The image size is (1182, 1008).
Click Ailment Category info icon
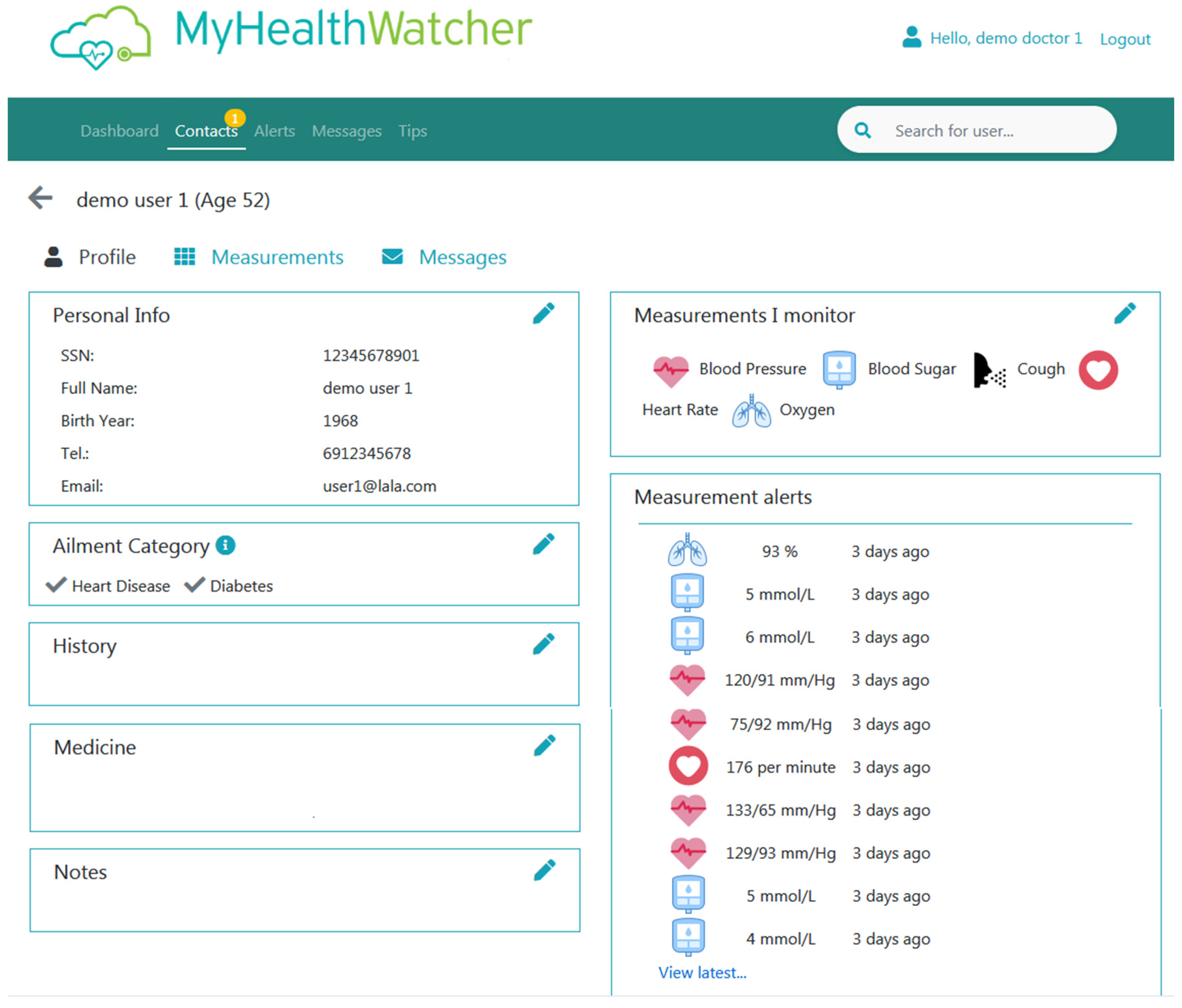click(225, 545)
